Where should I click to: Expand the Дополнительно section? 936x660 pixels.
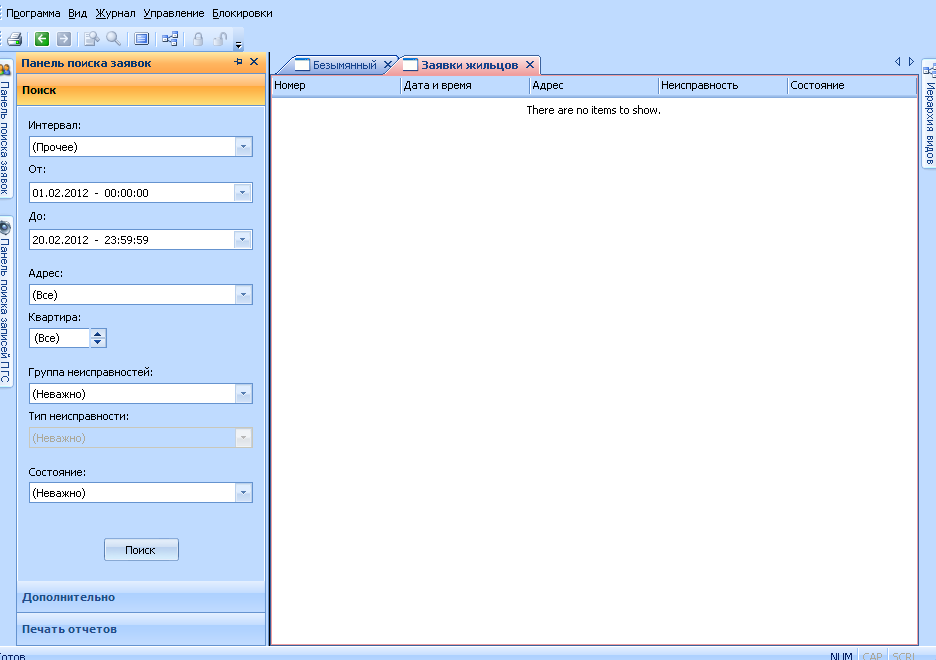click(69, 597)
